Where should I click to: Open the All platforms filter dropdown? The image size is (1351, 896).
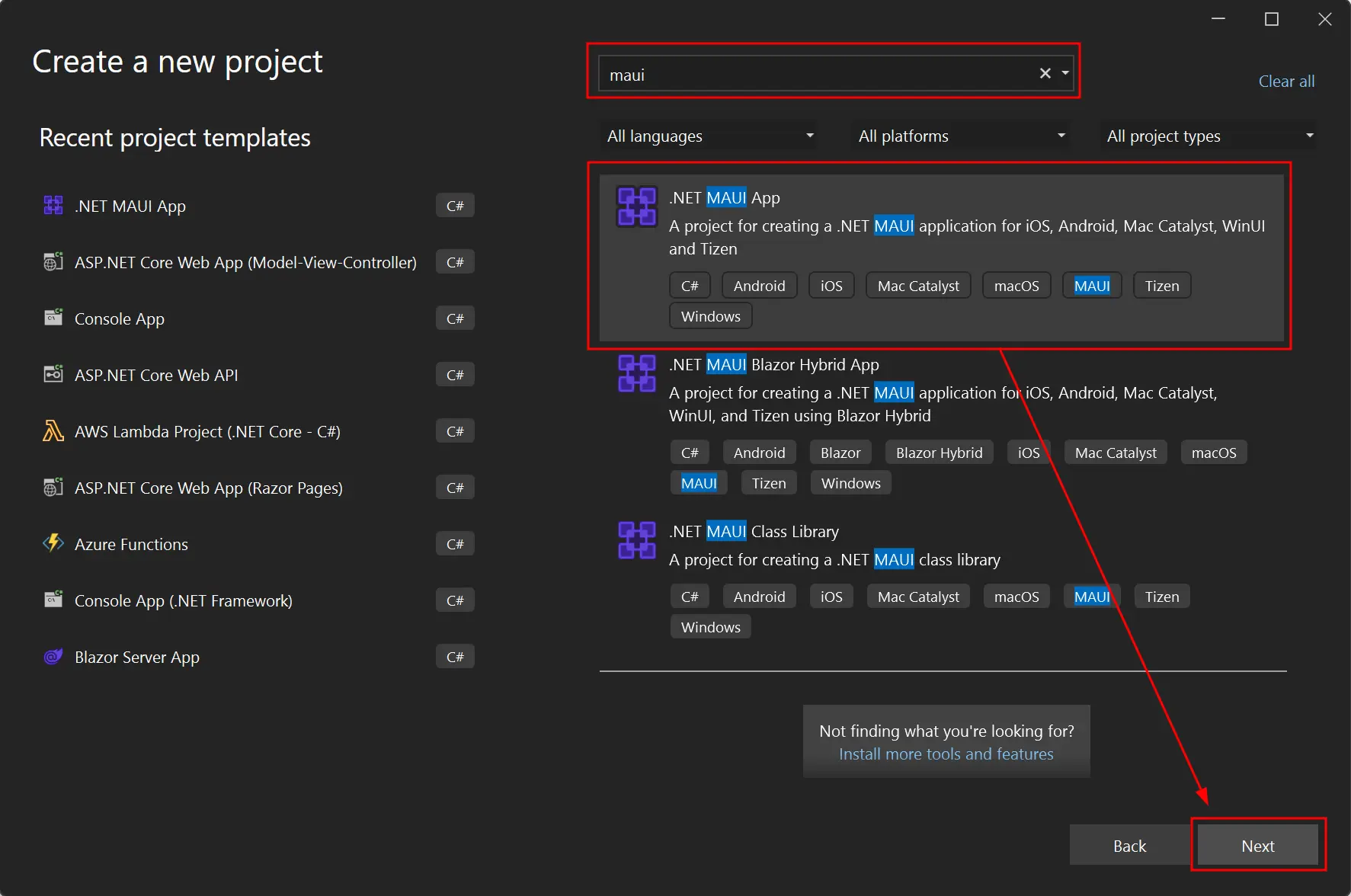960,136
